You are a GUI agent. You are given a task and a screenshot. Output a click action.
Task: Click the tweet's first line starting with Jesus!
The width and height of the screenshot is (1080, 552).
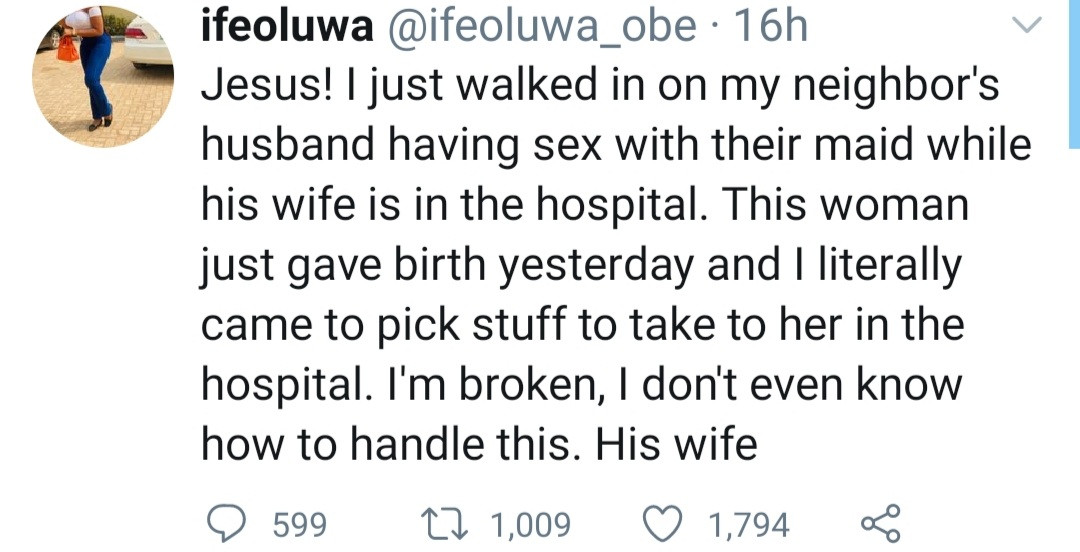(x=600, y=88)
